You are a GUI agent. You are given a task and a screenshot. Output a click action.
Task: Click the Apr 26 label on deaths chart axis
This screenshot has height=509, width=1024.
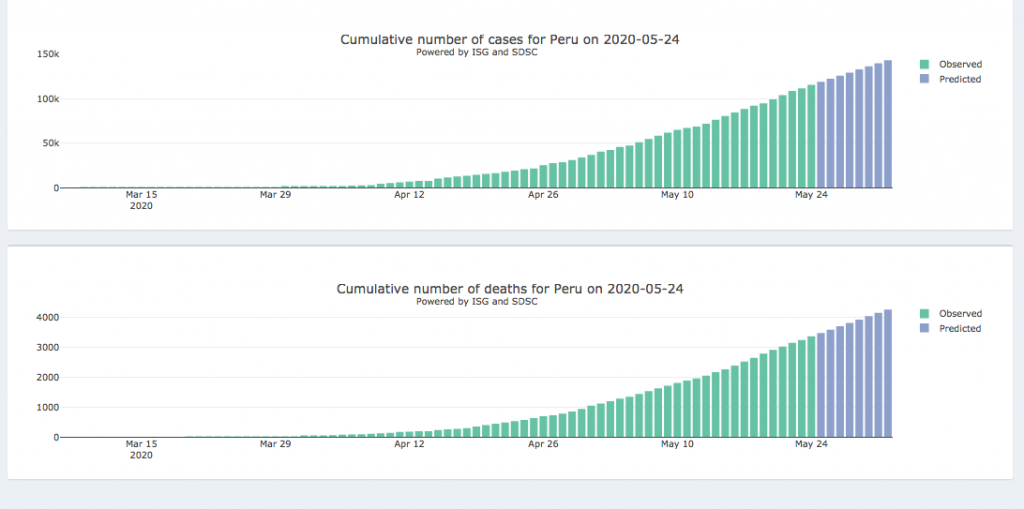pos(543,444)
